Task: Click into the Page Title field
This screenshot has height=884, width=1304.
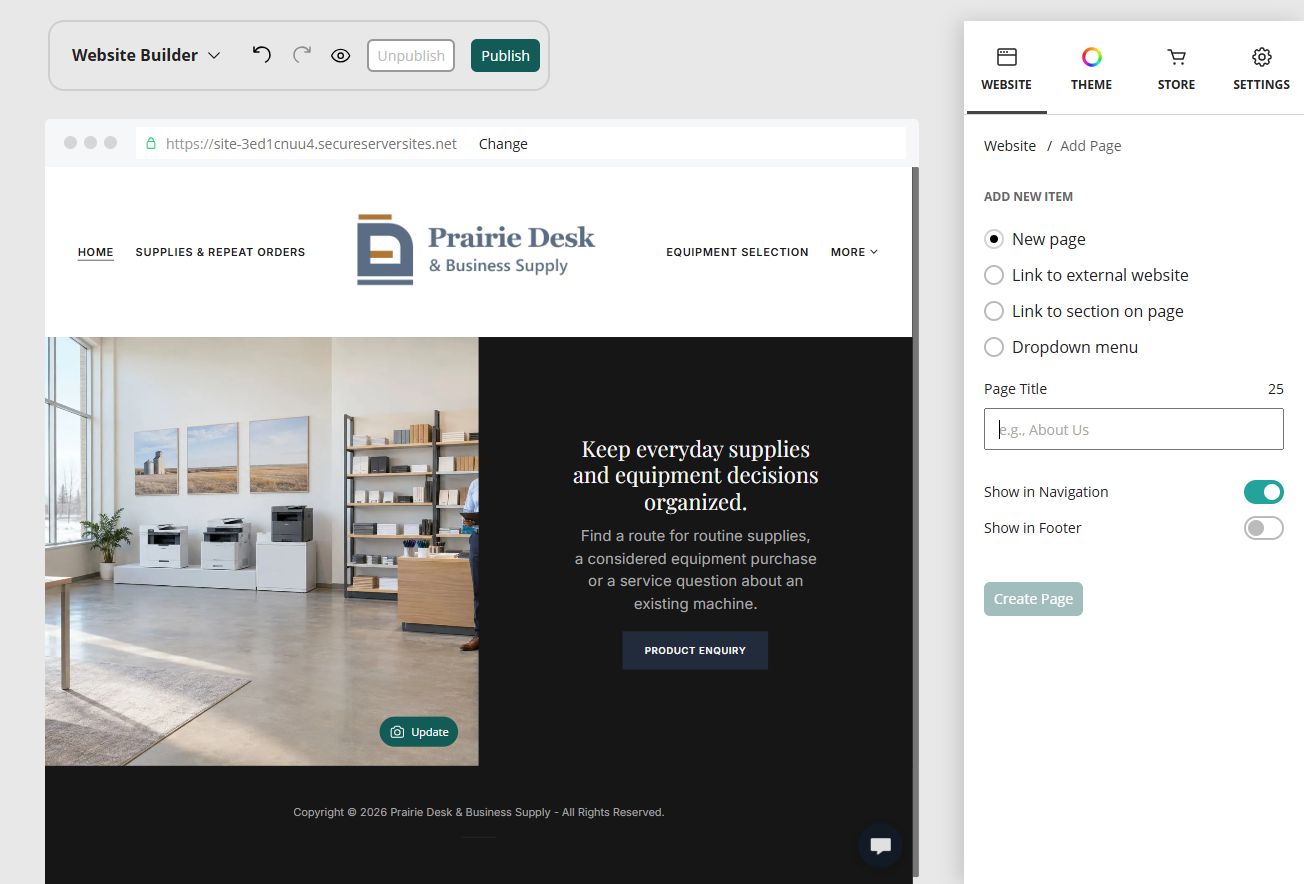Action: coord(1133,429)
